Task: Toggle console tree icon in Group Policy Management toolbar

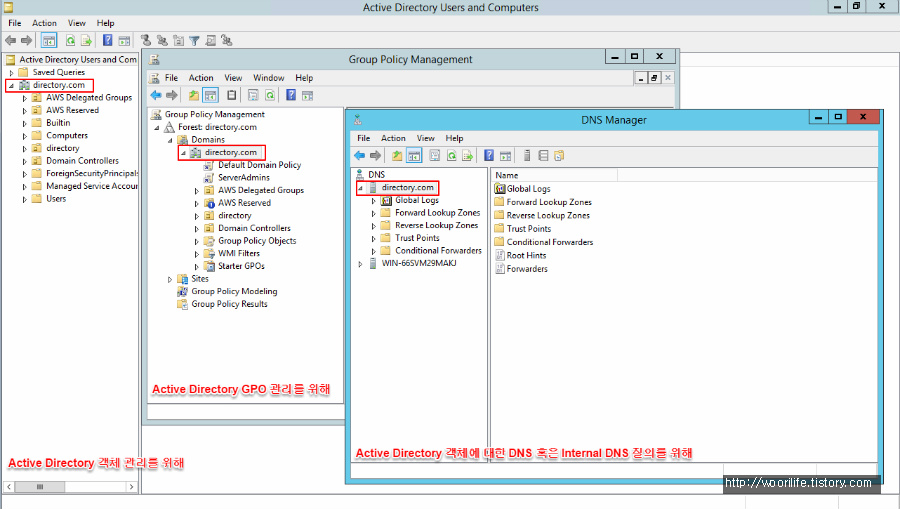Action: (211, 95)
